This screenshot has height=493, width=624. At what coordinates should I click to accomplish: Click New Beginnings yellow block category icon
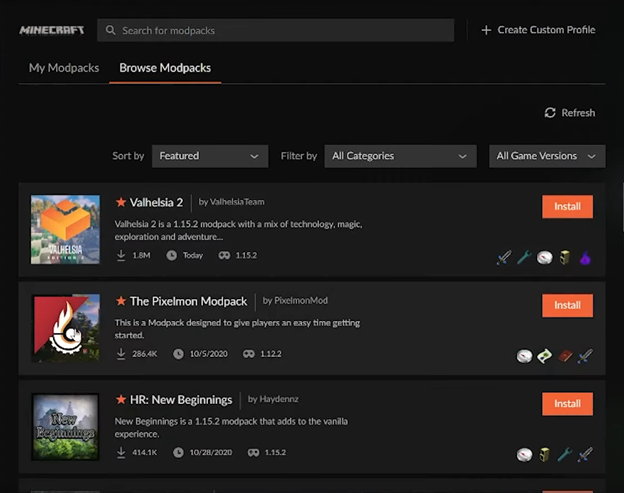click(544, 454)
